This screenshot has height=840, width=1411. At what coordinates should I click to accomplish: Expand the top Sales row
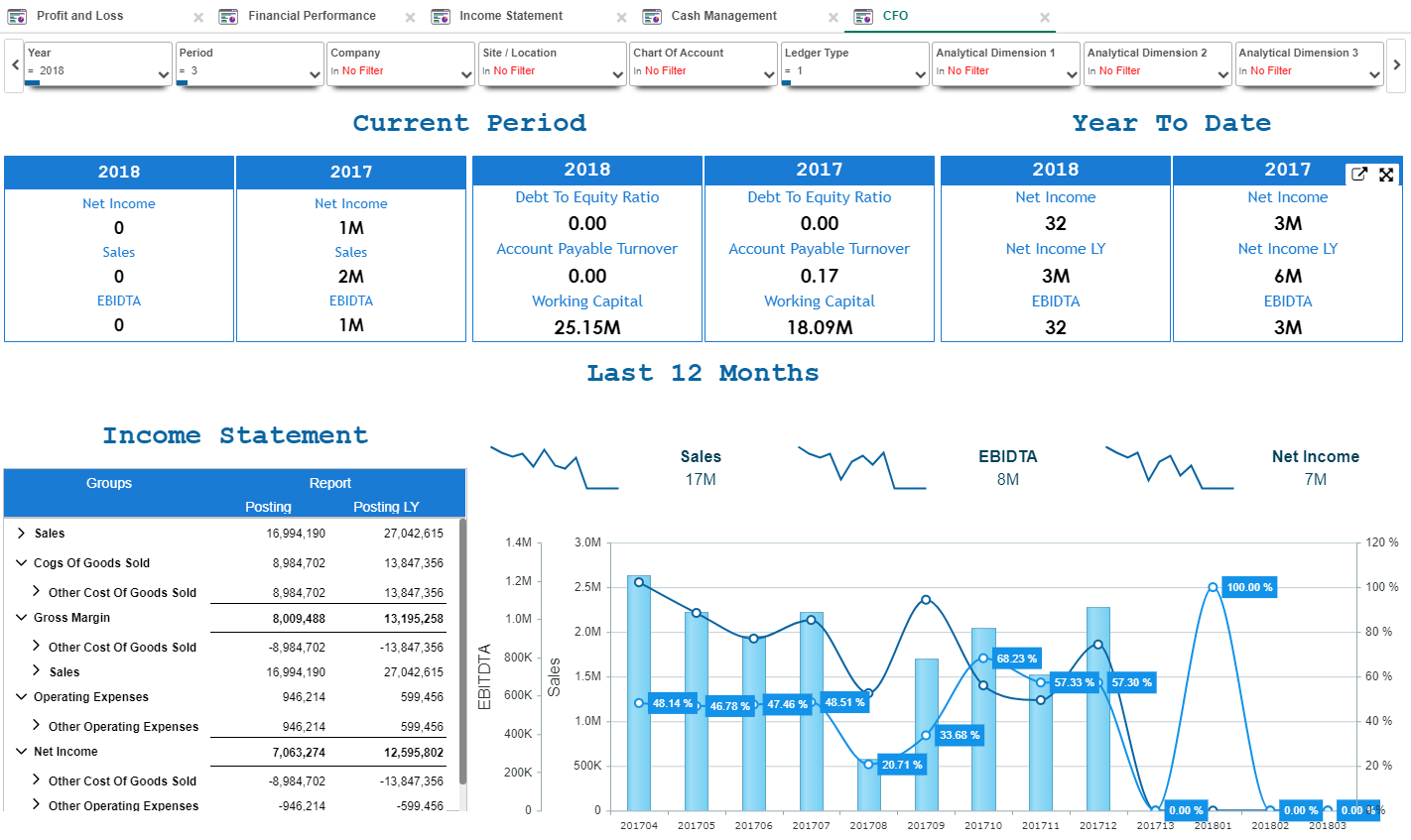[x=21, y=533]
